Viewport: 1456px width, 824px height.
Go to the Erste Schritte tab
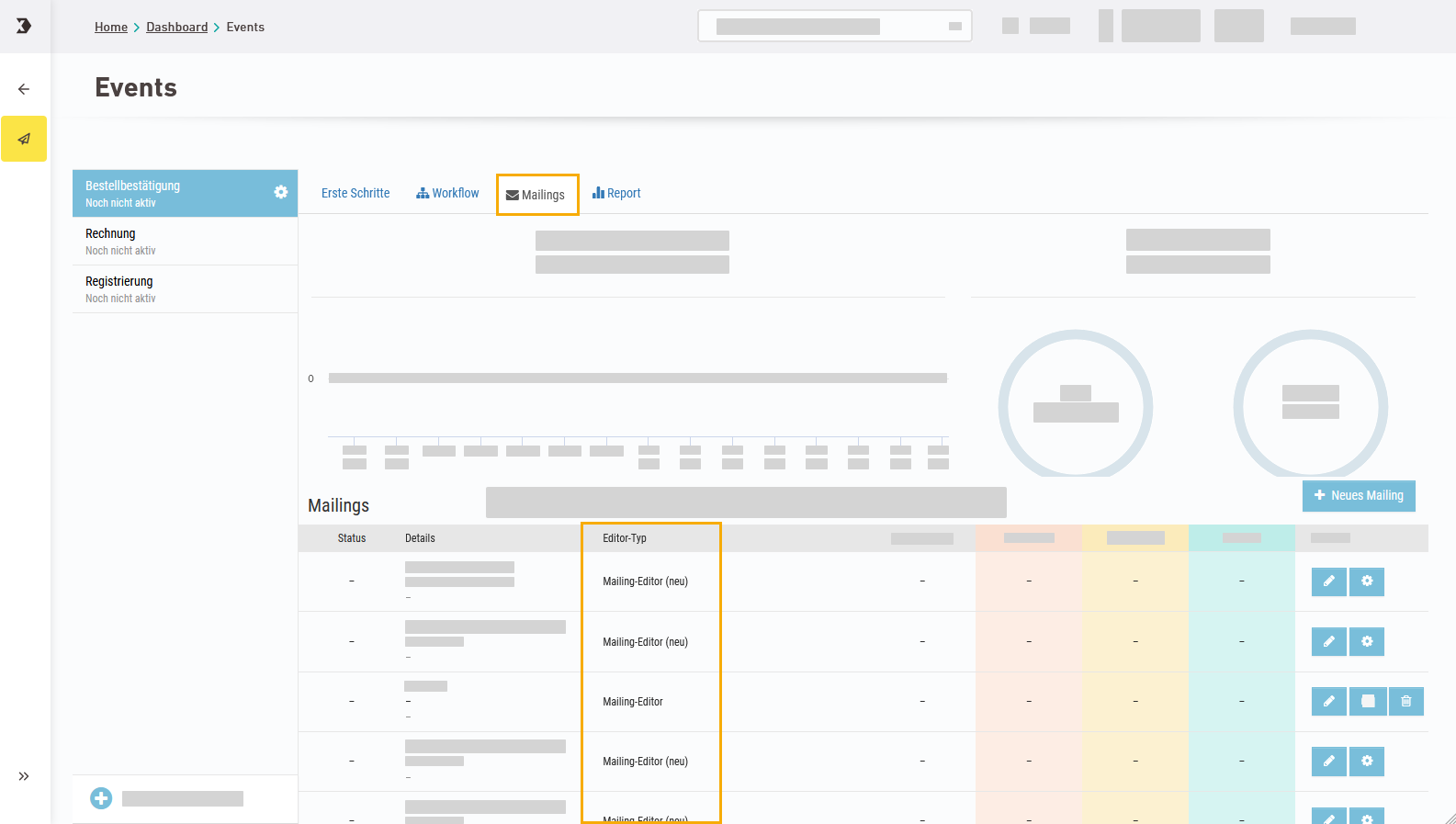pyautogui.click(x=356, y=194)
